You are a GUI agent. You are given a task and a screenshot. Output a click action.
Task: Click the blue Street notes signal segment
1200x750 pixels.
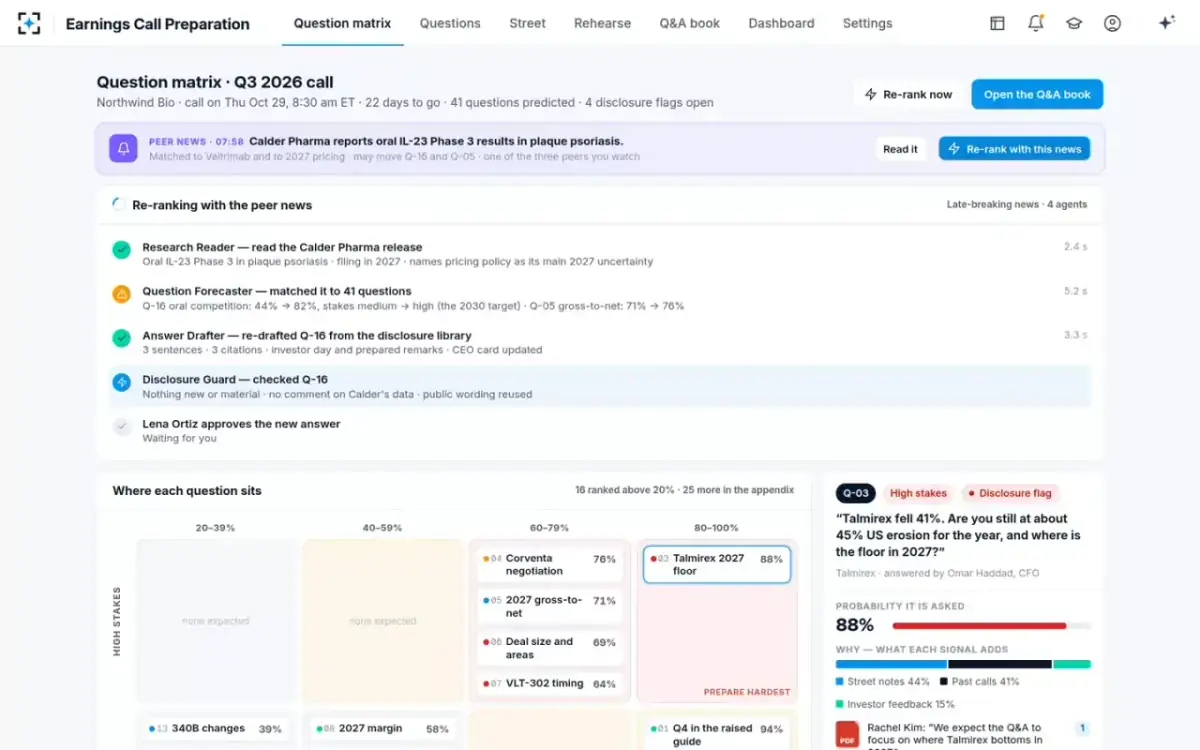tap(891, 664)
